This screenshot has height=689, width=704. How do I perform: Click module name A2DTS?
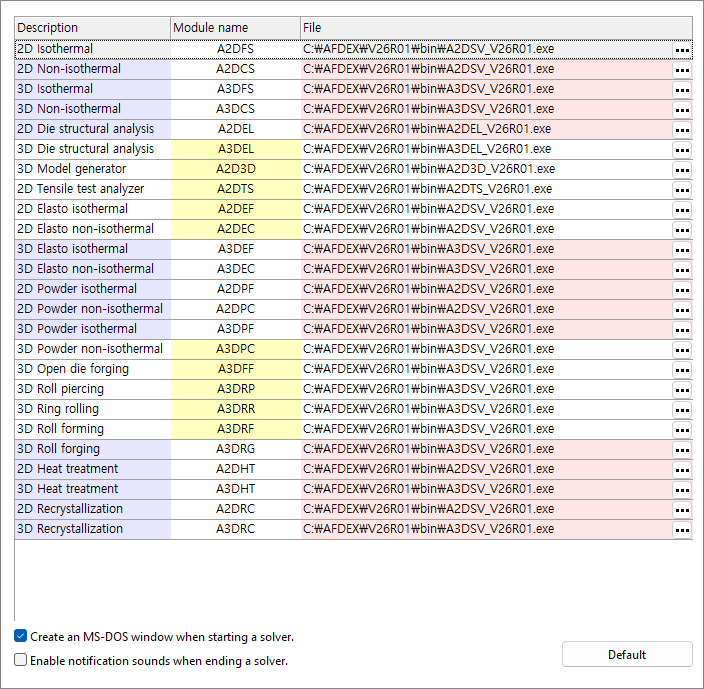(x=236, y=189)
